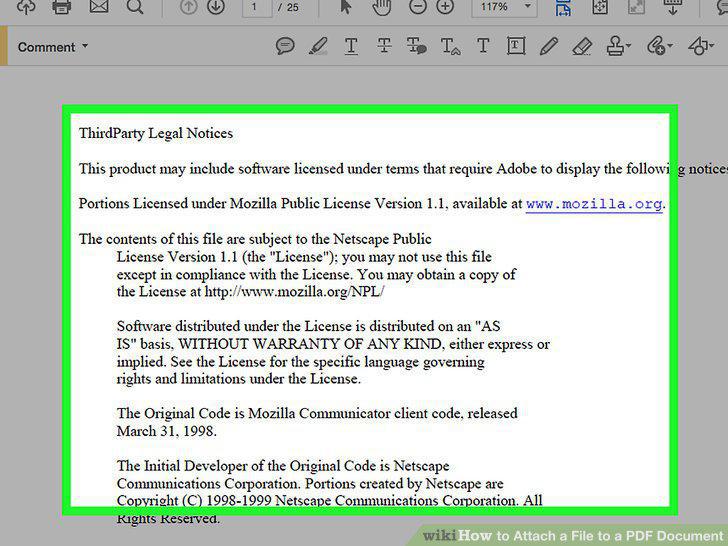Image resolution: width=728 pixels, height=546 pixels.
Task: Follow the www.mozilla.org link
Action: [x=594, y=204]
